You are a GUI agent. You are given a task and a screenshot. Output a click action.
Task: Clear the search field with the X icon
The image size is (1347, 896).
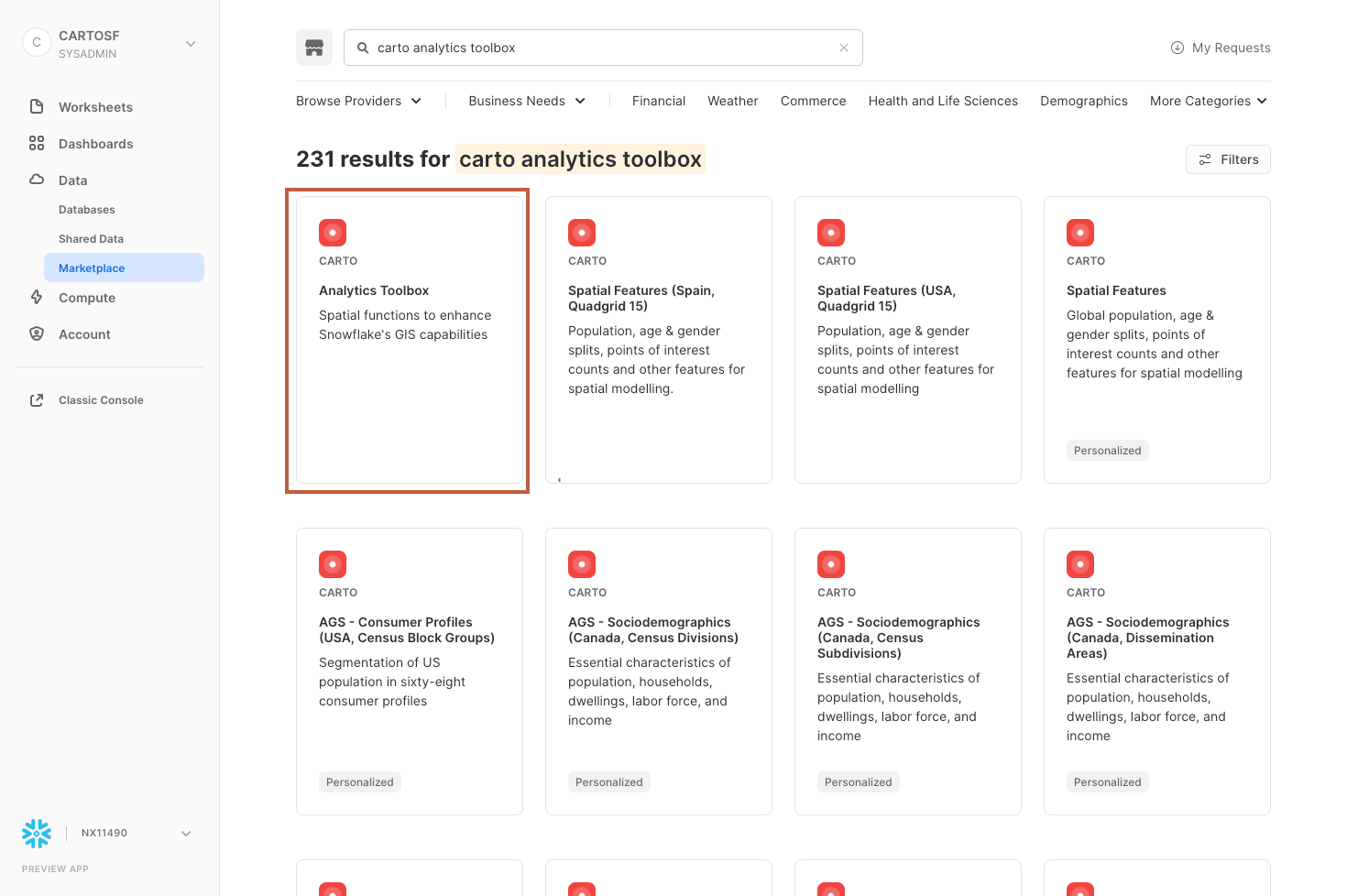[x=844, y=48]
